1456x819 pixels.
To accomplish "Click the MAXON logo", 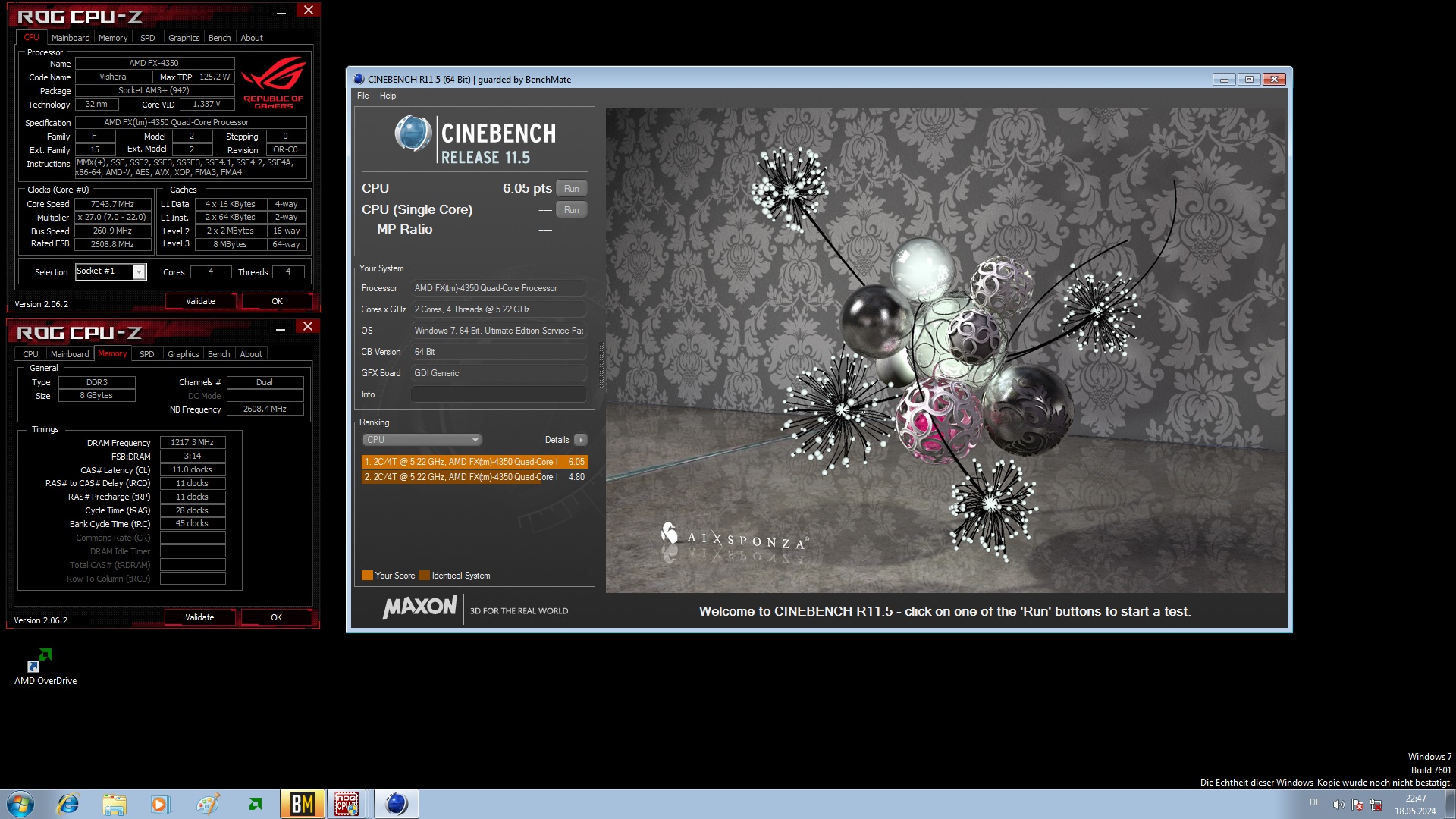I will click(x=420, y=607).
